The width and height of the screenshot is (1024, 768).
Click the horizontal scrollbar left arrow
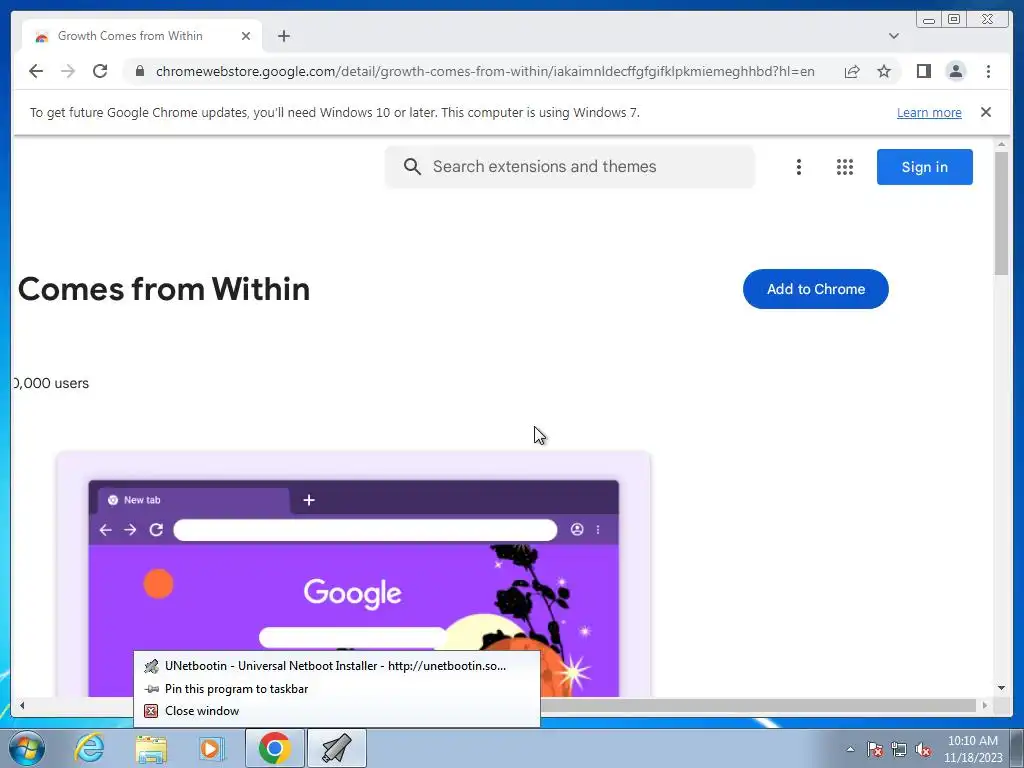[x=22, y=705]
